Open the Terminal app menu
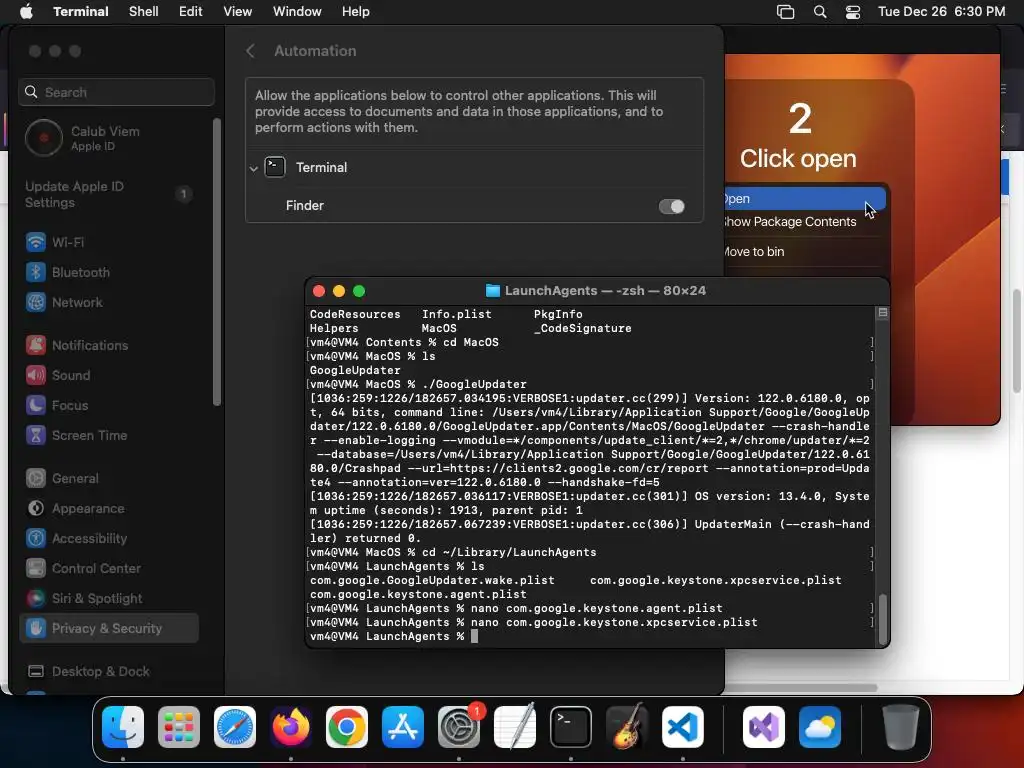Viewport: 1024px width, 768px height. (81, 11)
